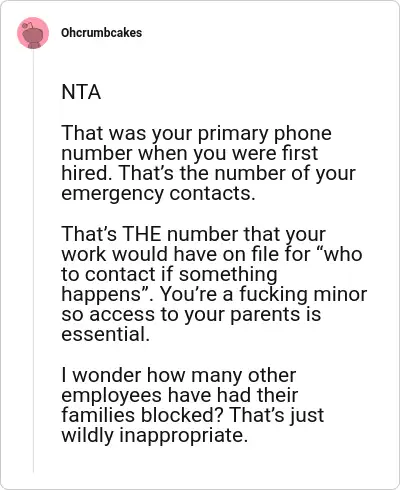This screenshot has width=400, height=490.
Task: Click the word "essential"
Action: pos(103,334)
